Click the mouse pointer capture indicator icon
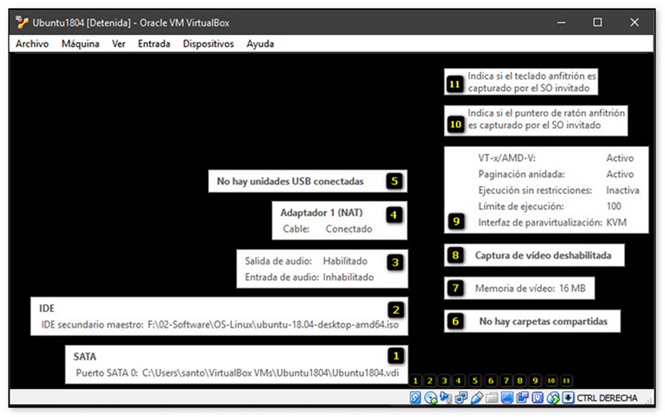This screenshot has width=665, height=417. (553, 397)
